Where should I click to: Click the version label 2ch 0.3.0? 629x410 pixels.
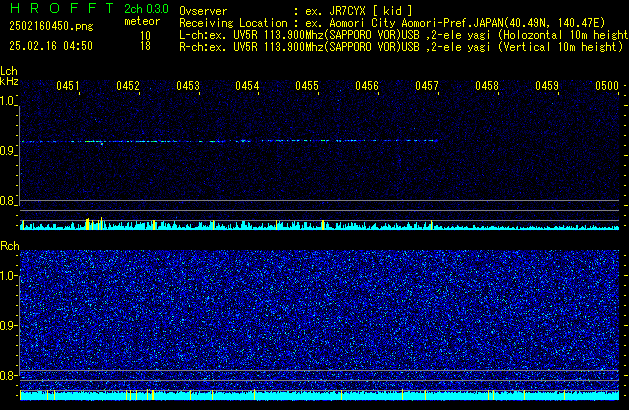pyautogui.click(x=146, y=9)
